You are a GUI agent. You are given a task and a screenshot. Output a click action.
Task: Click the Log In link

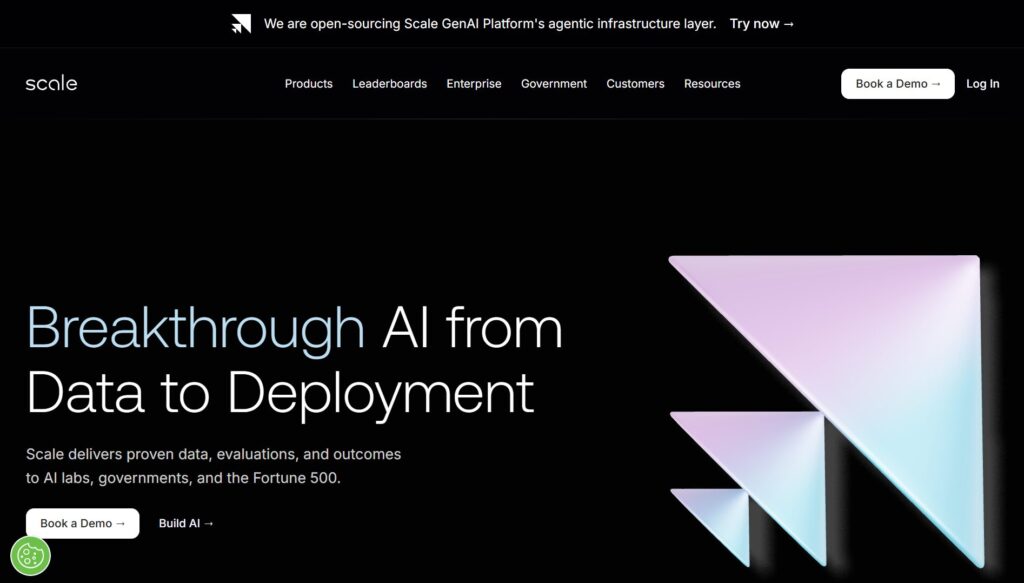pyautogui.click(x=982, y=84)
